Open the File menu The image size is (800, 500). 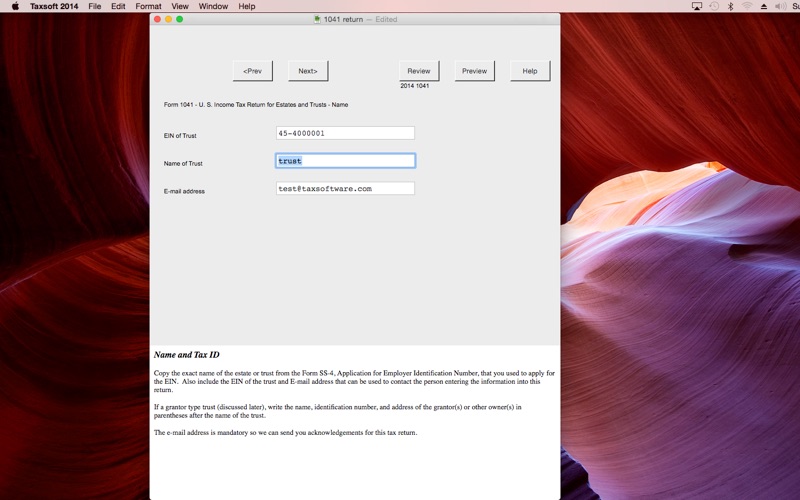tap(94, 6)
